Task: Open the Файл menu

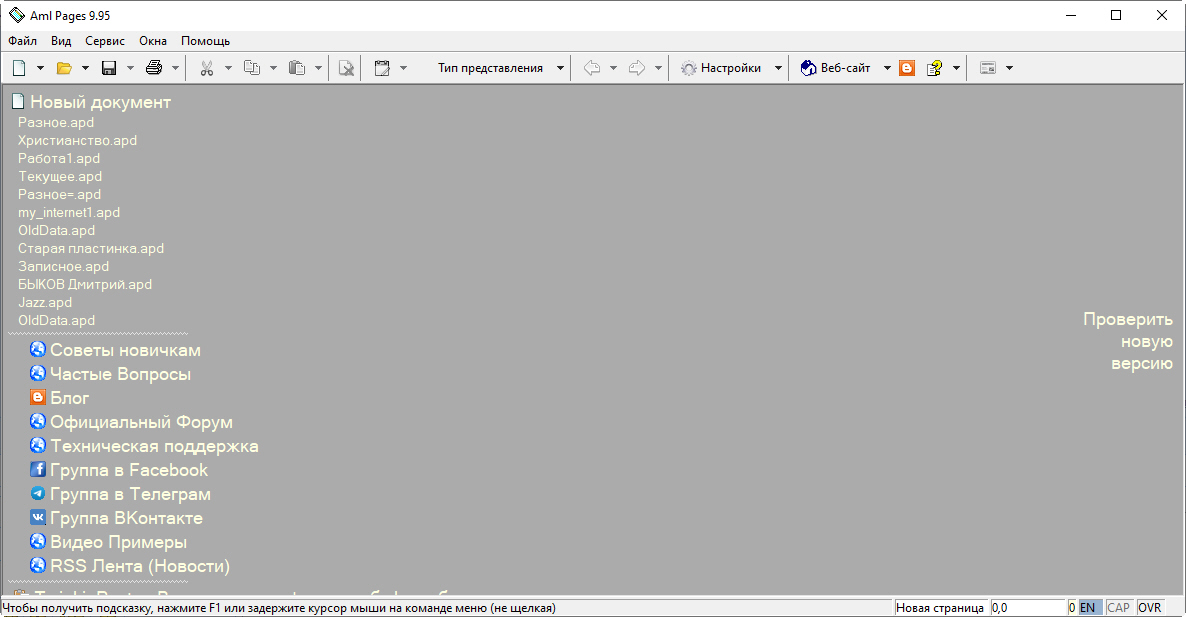Action: [23, 41]
